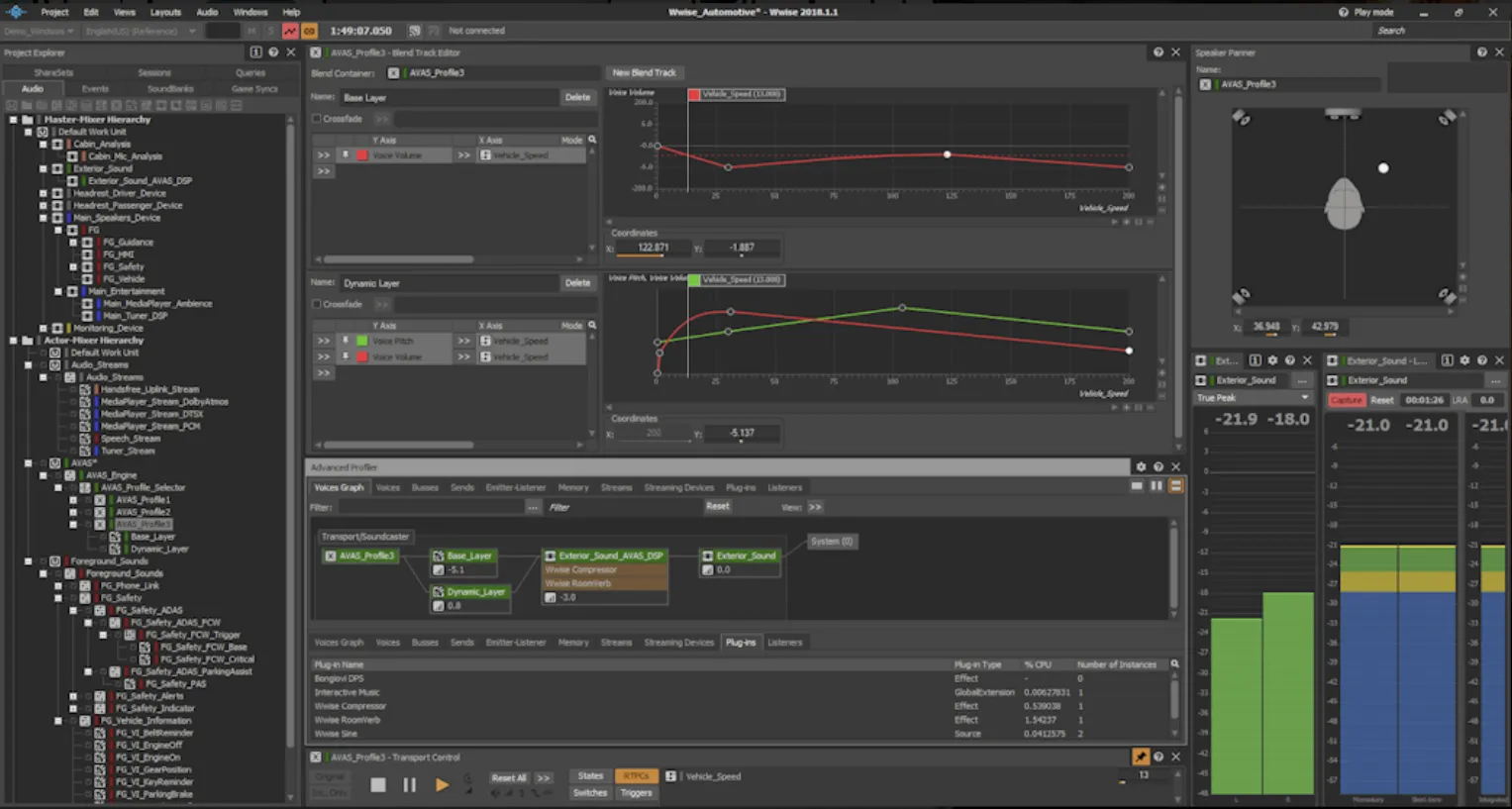Image resolution: width=1512 pixels, height=809 pixels.
Task: Click Ext... meter panel gear icon
Action: click(x=1272, y=360)
